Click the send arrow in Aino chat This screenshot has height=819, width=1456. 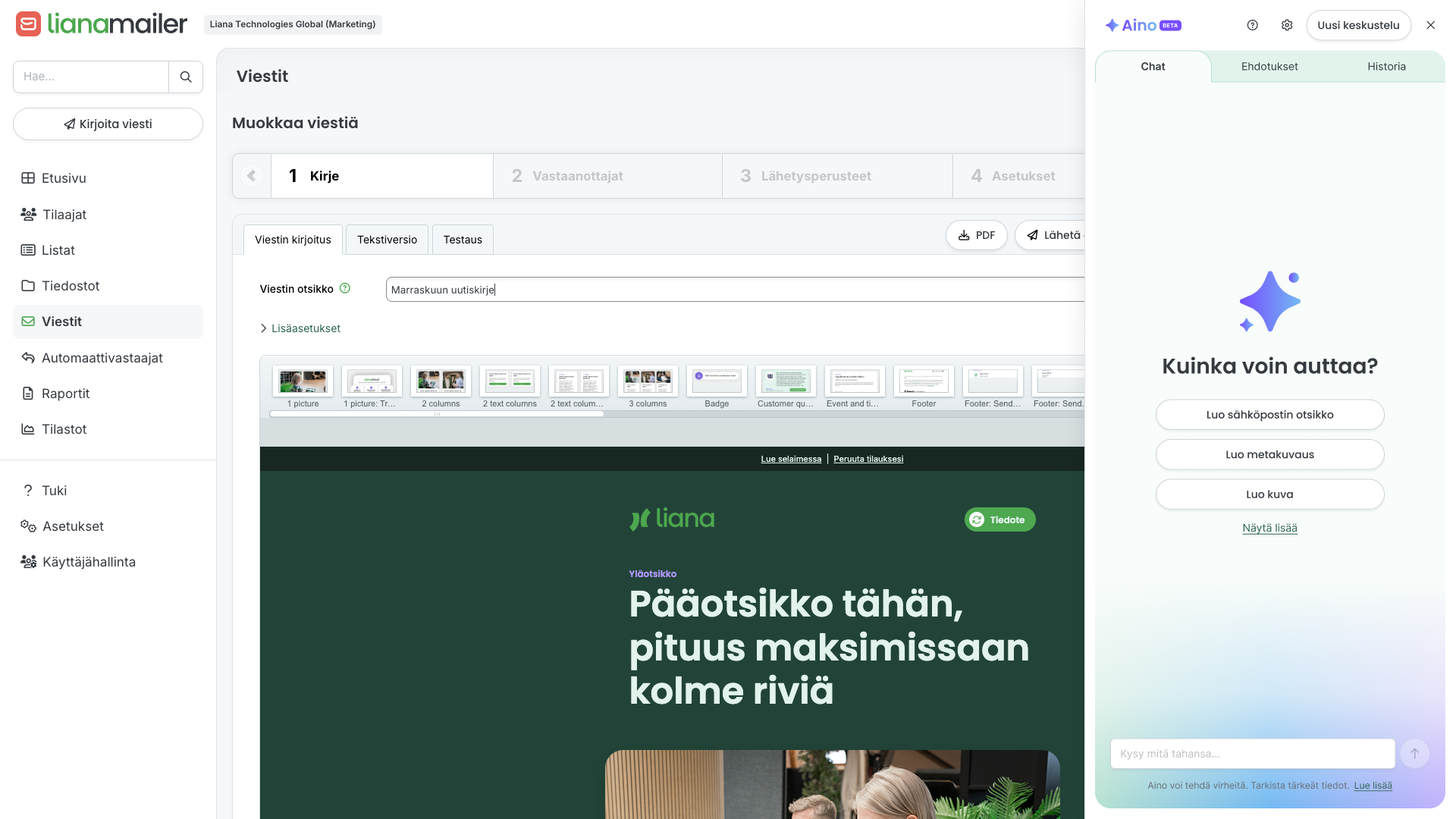tap(1414, 754)
